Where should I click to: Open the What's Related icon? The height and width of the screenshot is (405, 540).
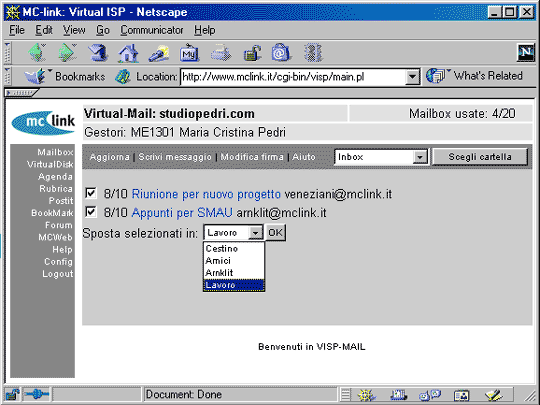(x=435, y=75)
